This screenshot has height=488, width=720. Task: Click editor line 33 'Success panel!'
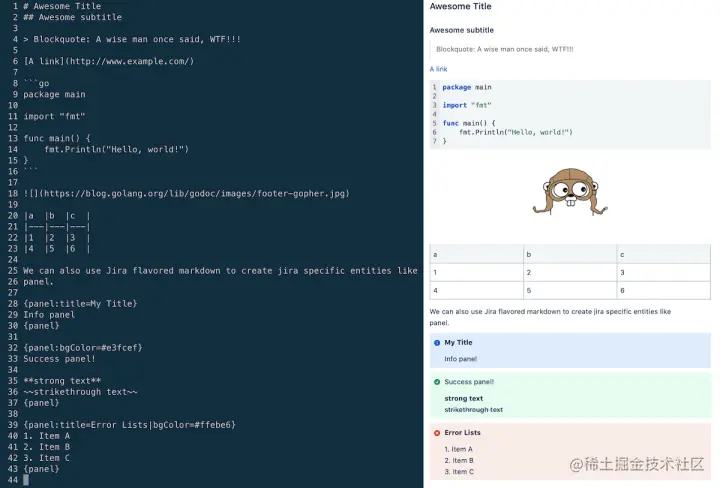tap(59, 359)
